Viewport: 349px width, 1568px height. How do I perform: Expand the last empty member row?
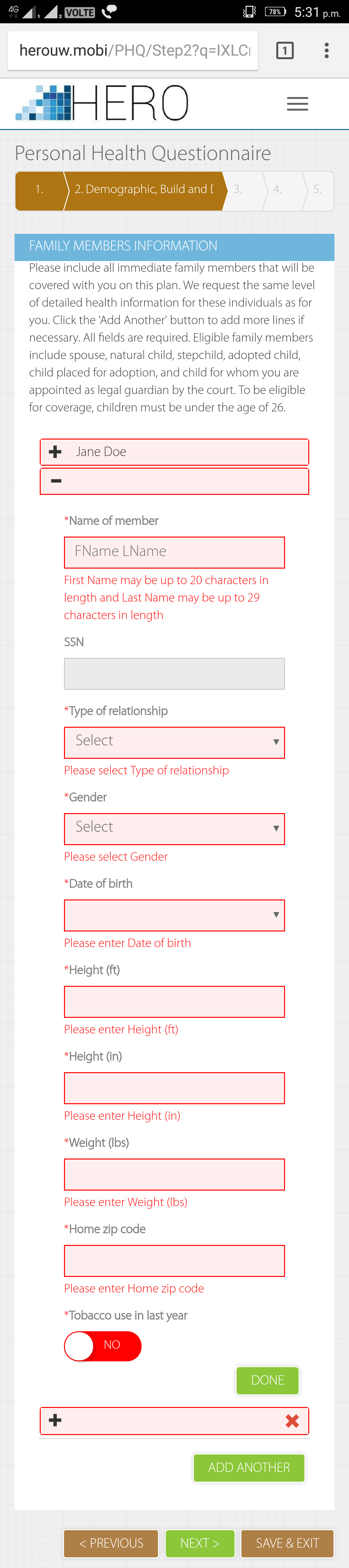pyautogui.click(x=55, y=1421)
